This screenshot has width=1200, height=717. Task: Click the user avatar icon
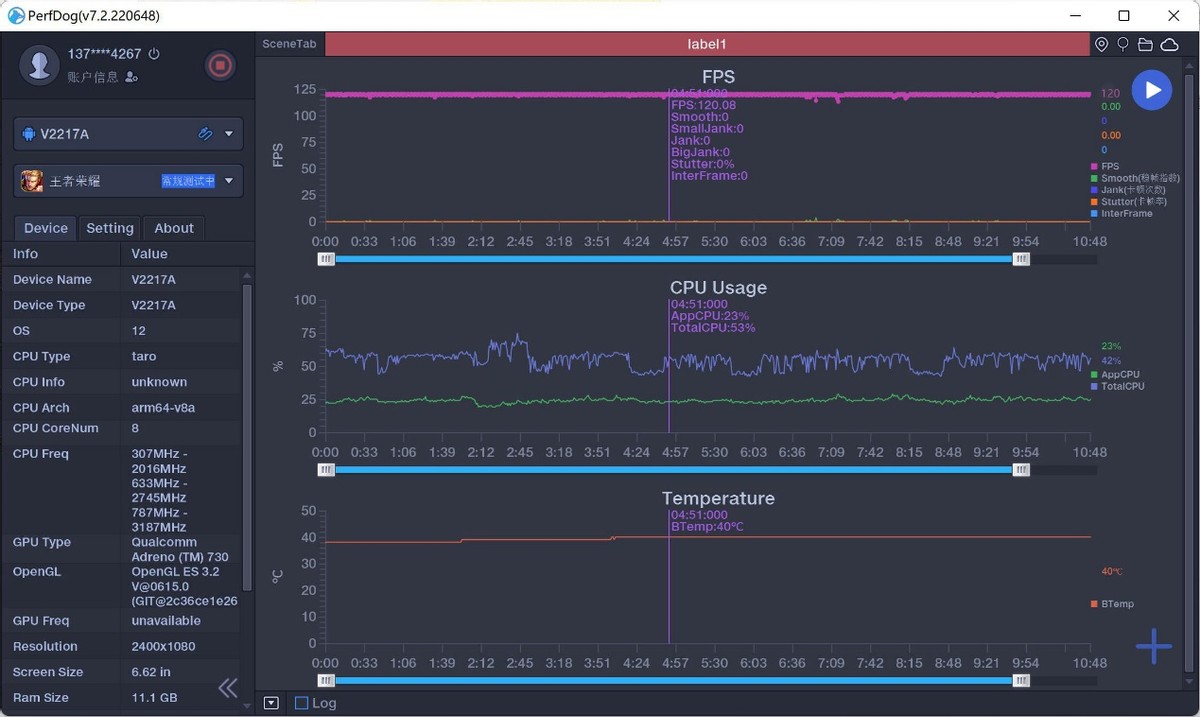click(40, 65)
